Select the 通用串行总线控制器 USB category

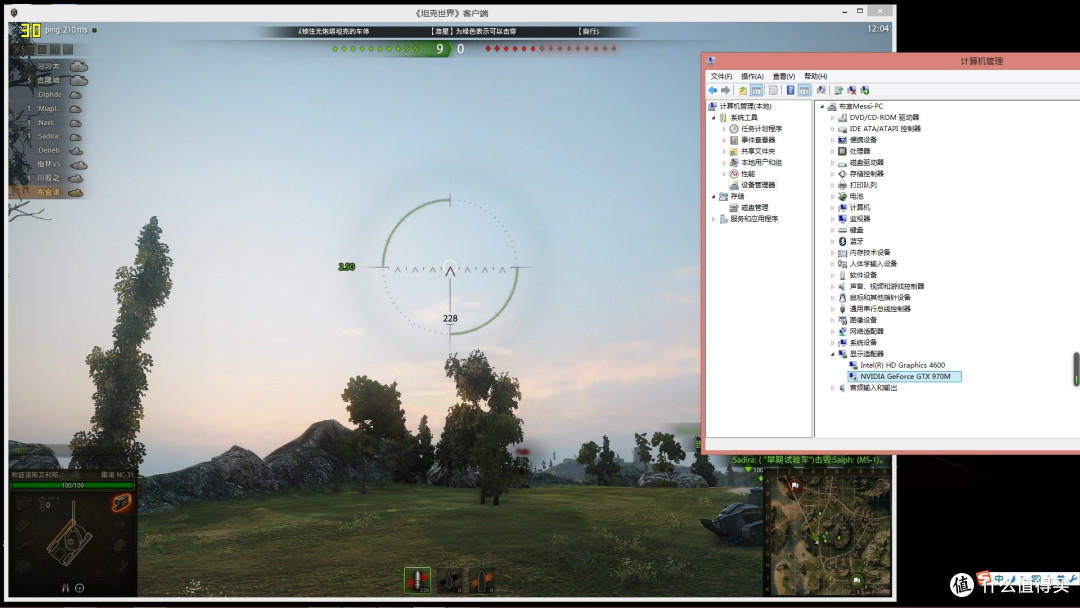(880, 308)
